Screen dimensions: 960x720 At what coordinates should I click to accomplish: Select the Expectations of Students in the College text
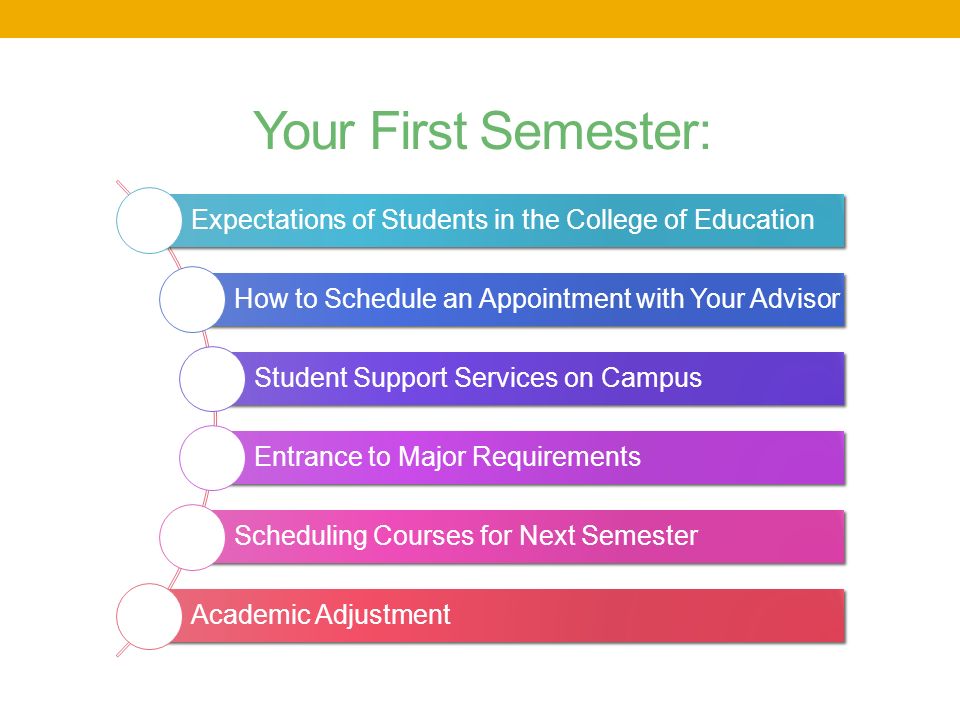pos(503,220)
